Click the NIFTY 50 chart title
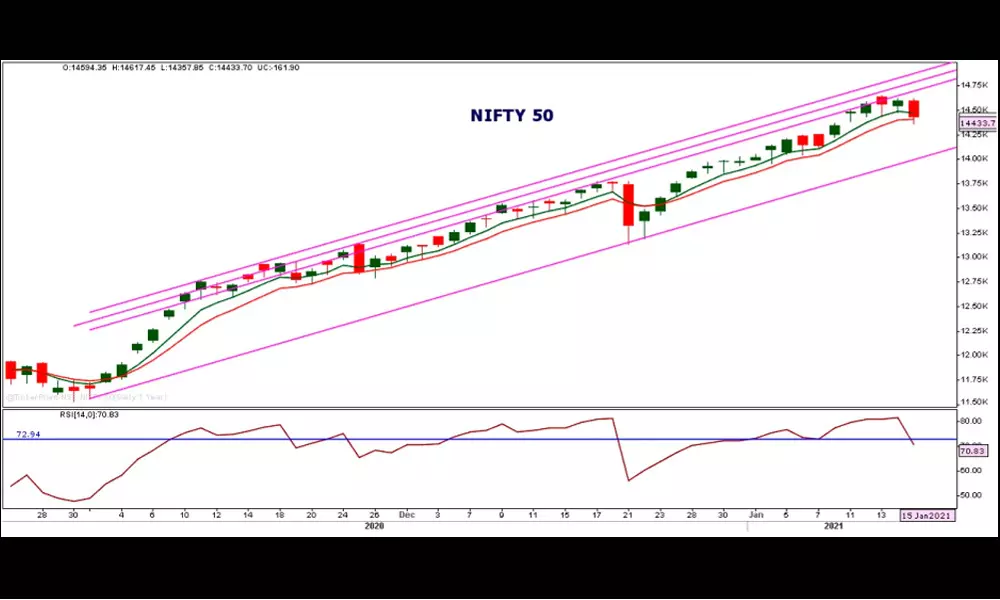Screen dimensions: 1000x600 (x=511, y=115)
